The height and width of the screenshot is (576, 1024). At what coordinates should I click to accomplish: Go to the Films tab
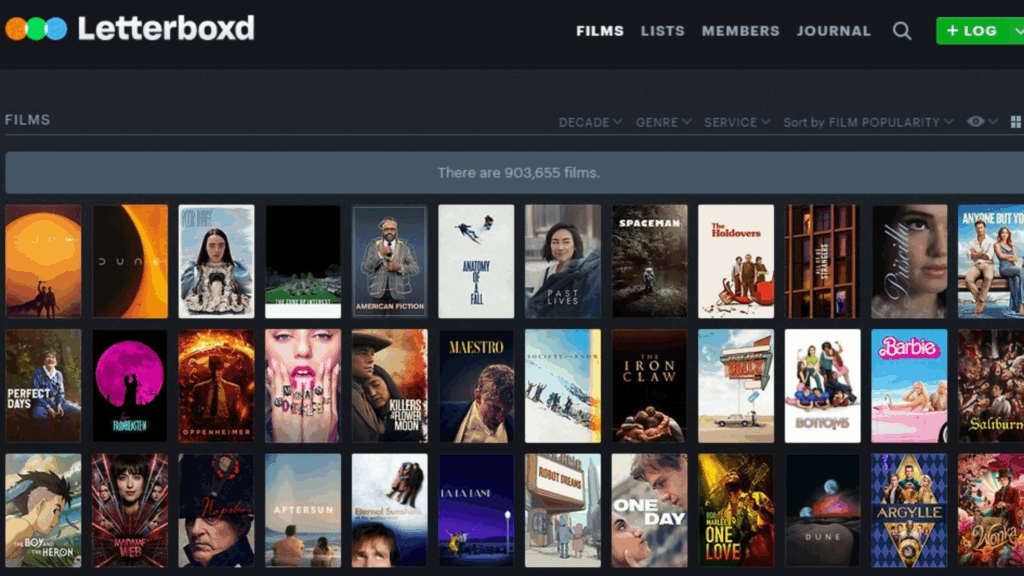click(600, 31)
